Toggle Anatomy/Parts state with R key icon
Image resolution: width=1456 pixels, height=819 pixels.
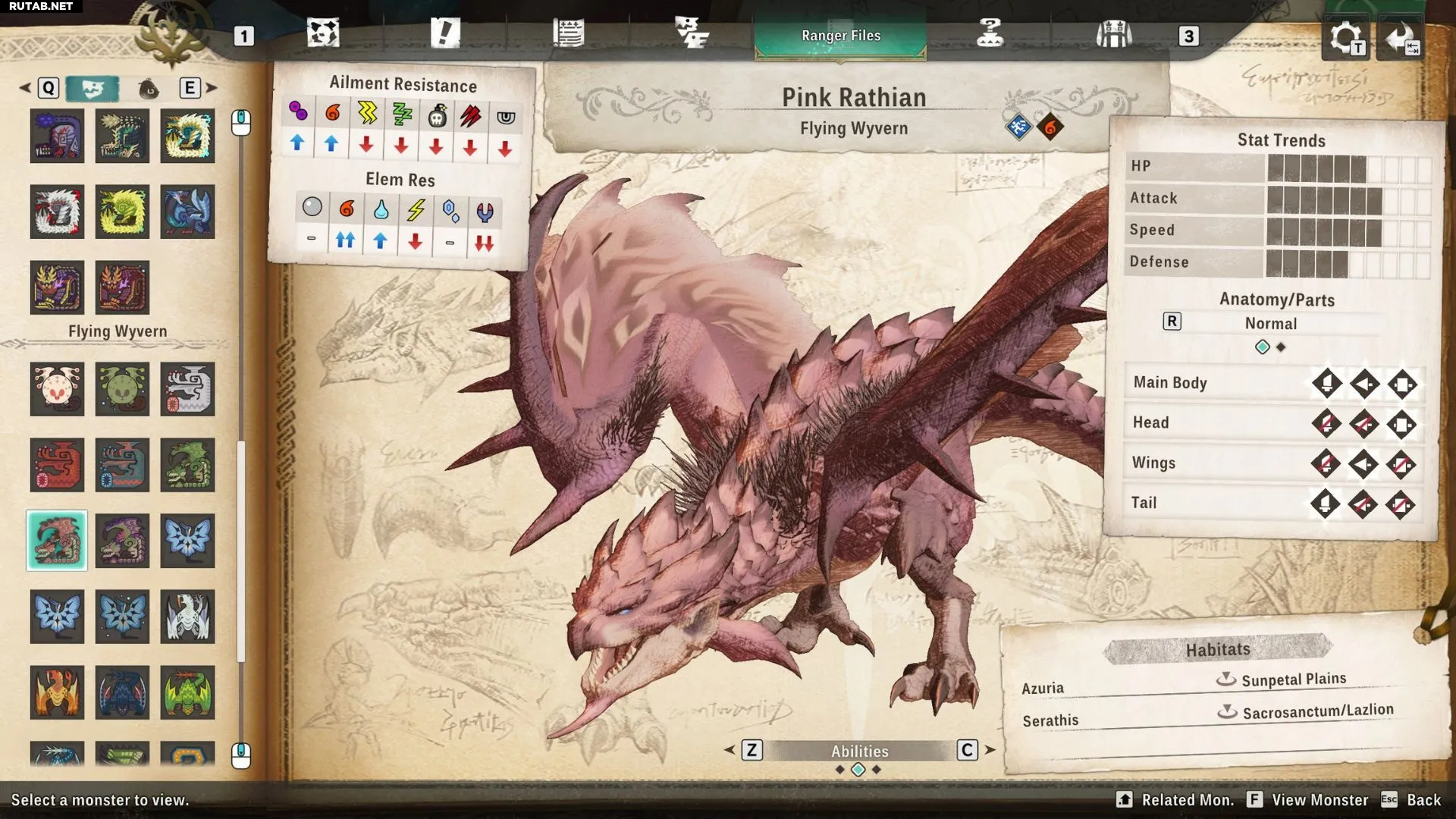click(x=1172, y=322)
